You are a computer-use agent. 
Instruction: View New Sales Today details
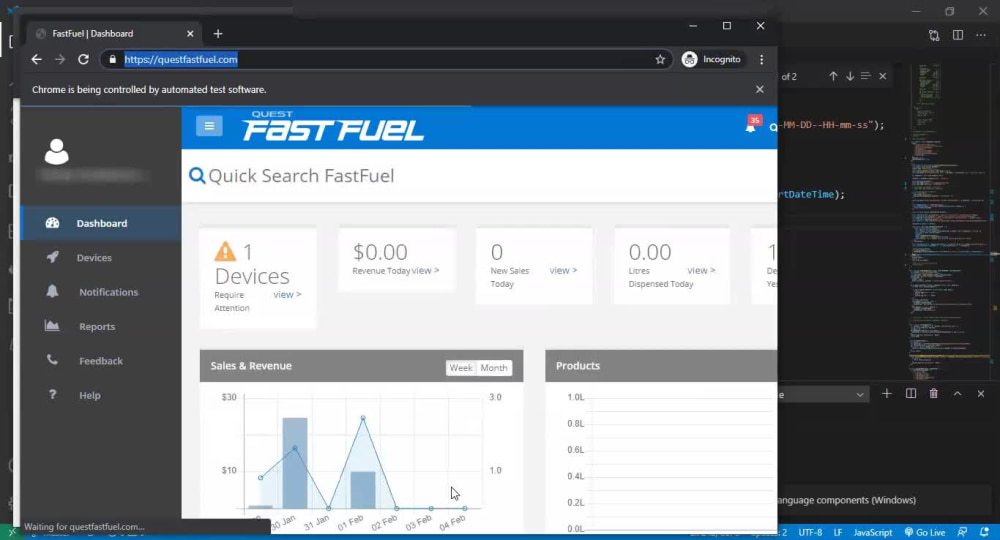click(x=563, y=270)
